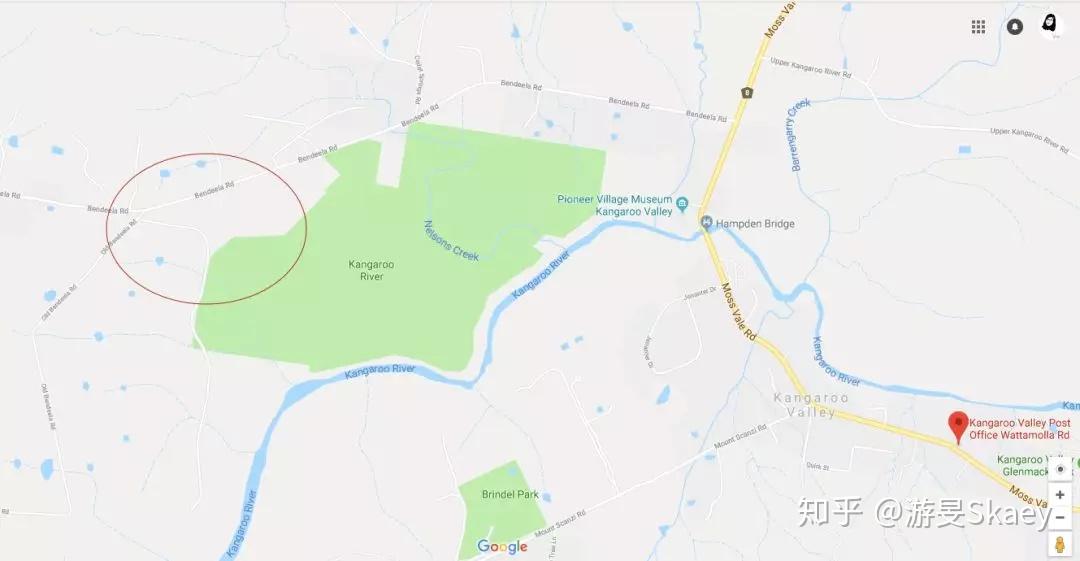
Task: Click the route shield on Moss Vale Rd
Action: point(747,92)
